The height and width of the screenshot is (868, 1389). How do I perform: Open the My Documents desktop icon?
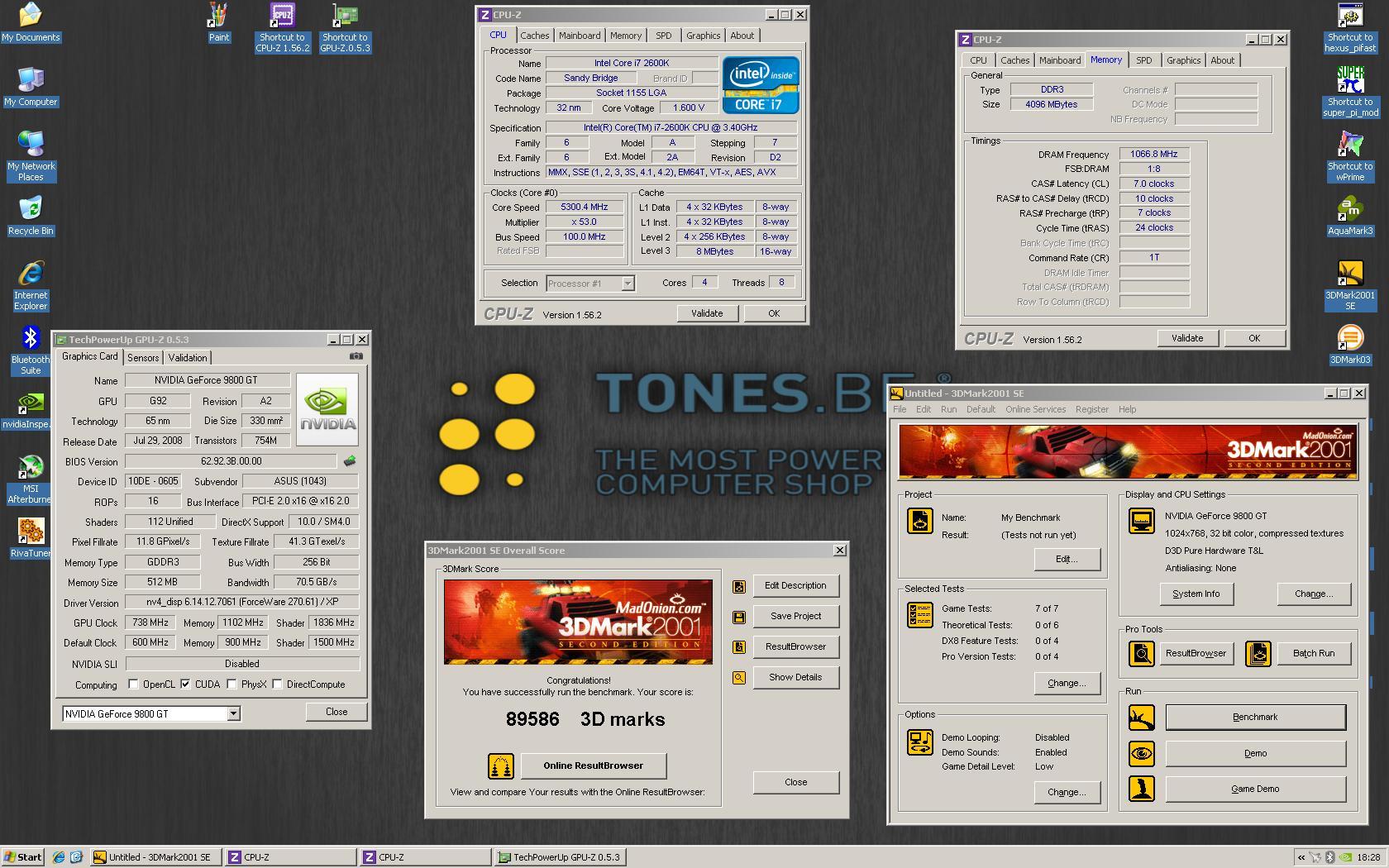click(x=31, y=22)
